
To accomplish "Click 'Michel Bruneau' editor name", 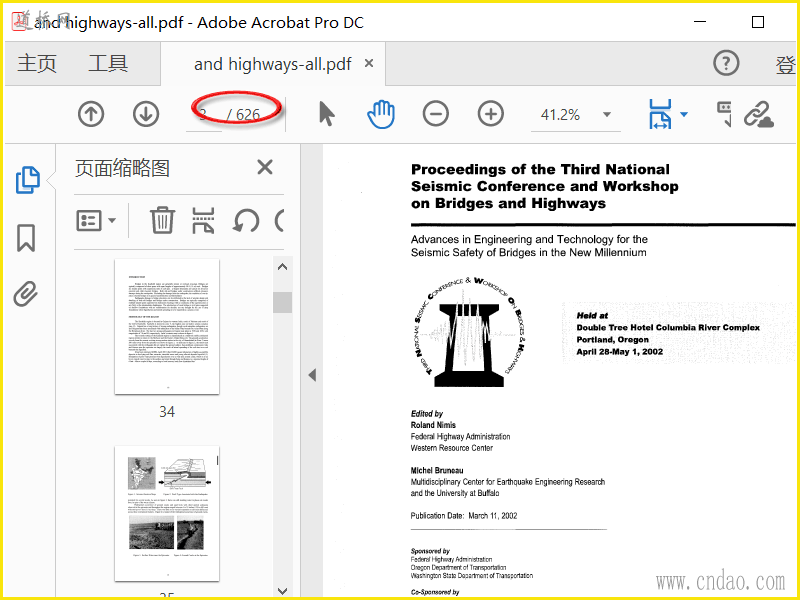I will tap(437, 470).
